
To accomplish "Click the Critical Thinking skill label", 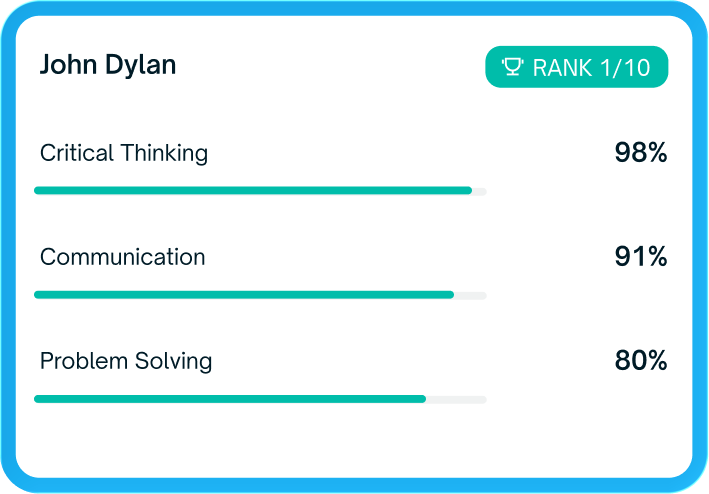I will point(124,153).
